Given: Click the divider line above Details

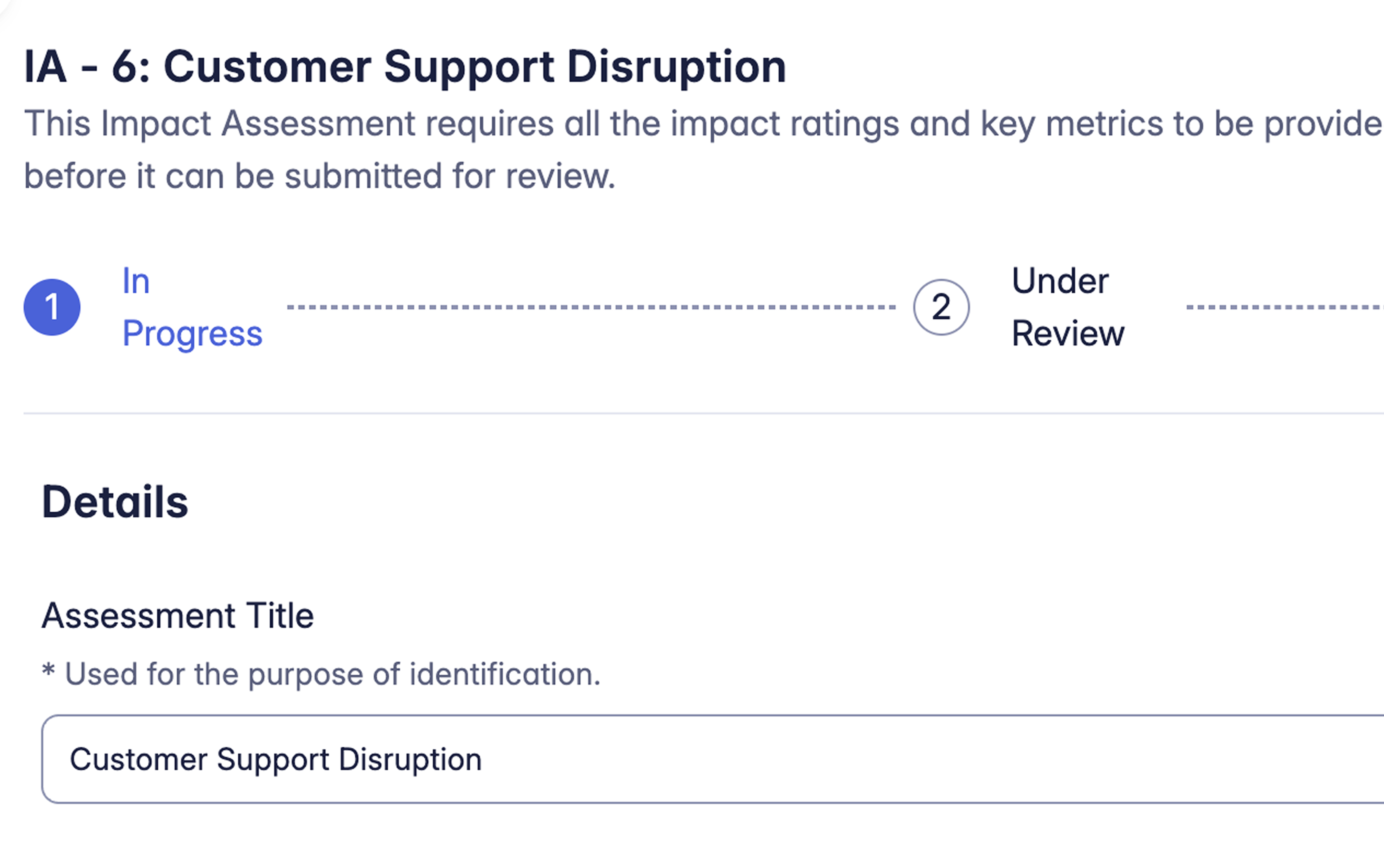Looking at the screenshot, I should pos(703,413).
